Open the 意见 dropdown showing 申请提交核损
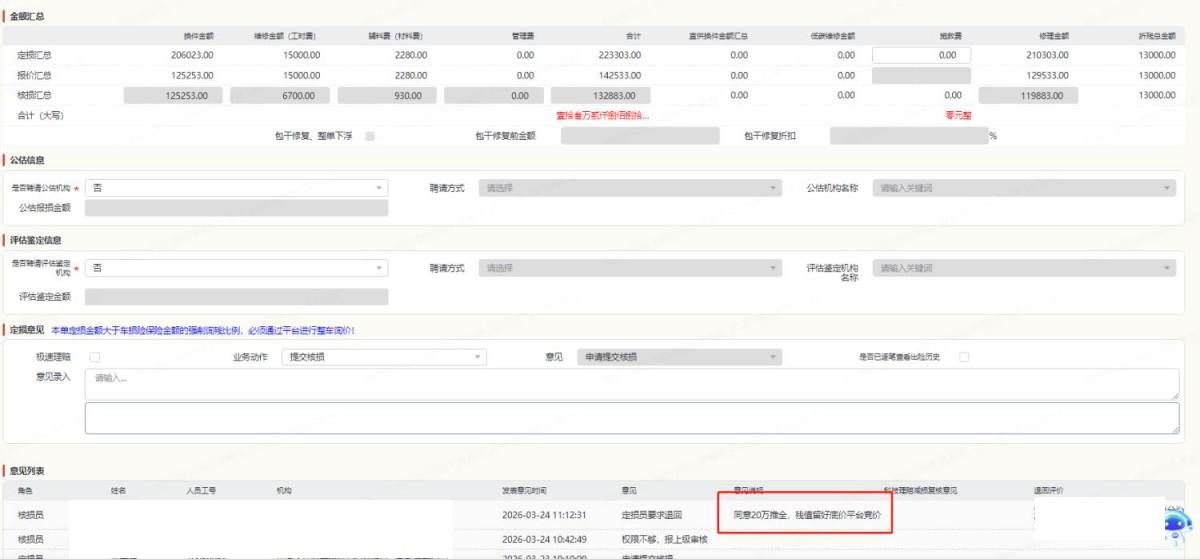The image size is (1200, 559). 680,357
